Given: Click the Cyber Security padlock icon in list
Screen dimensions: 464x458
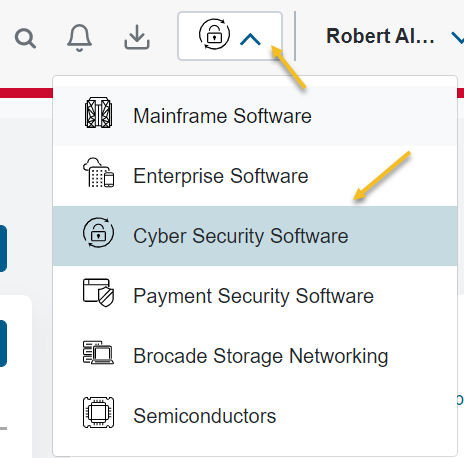Looking at the screenshot, I should click(98, 233).
